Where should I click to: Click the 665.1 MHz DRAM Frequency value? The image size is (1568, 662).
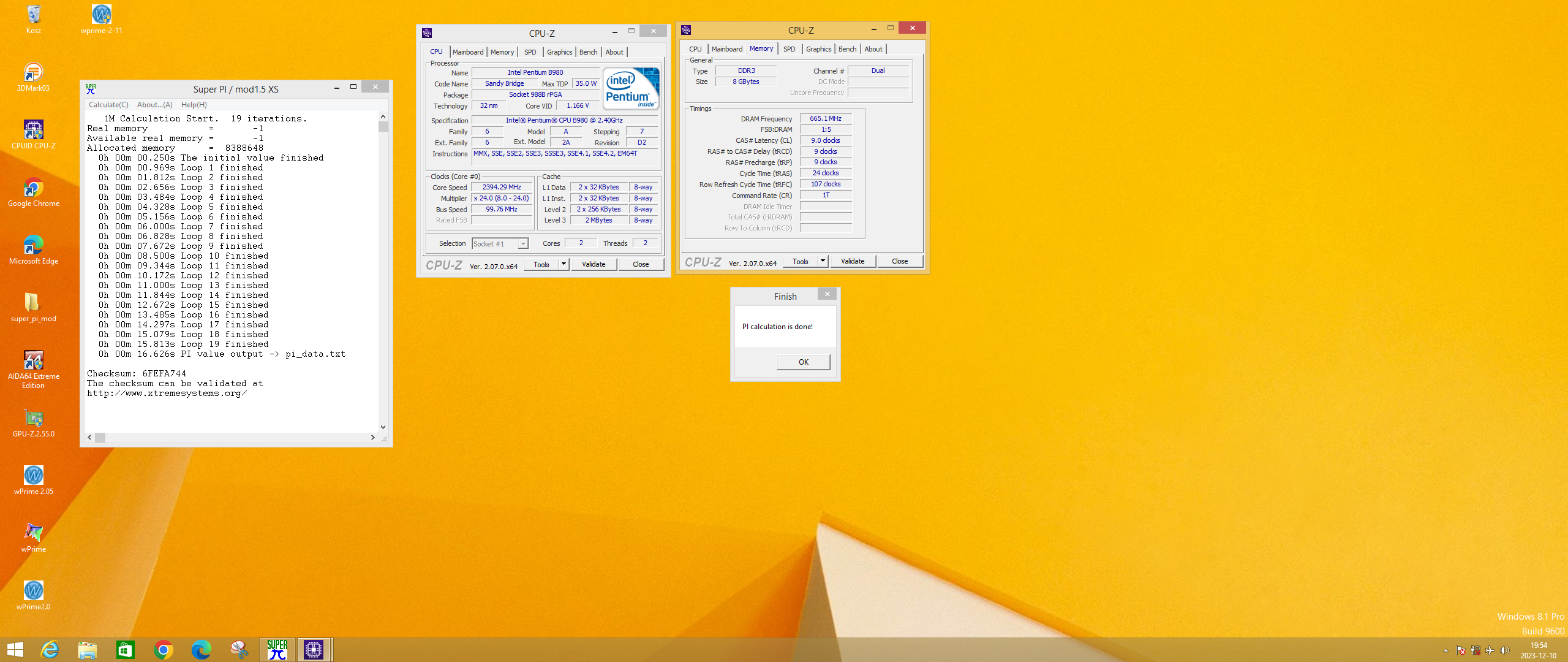826,118
